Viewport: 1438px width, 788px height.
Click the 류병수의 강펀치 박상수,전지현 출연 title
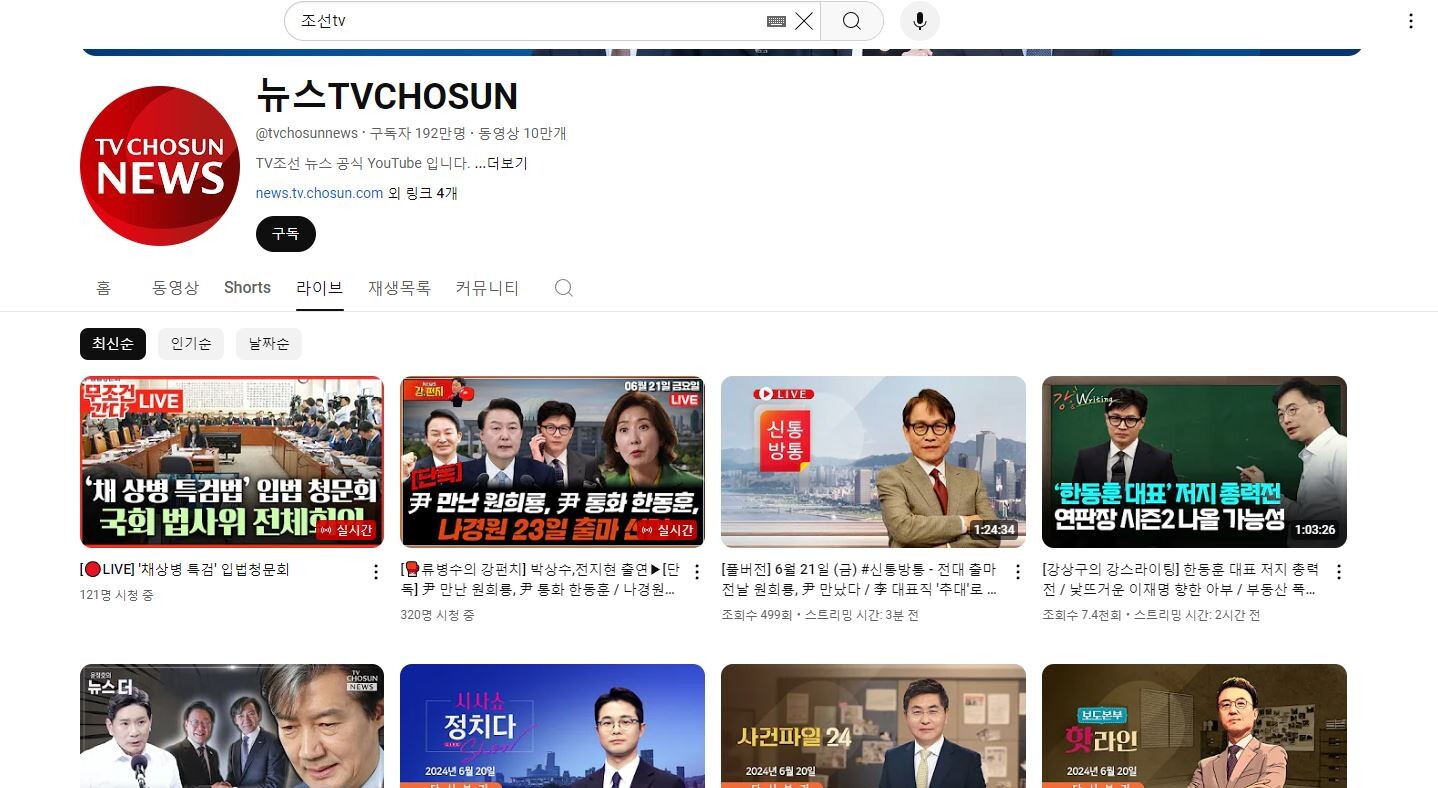[x=540, y=580]
